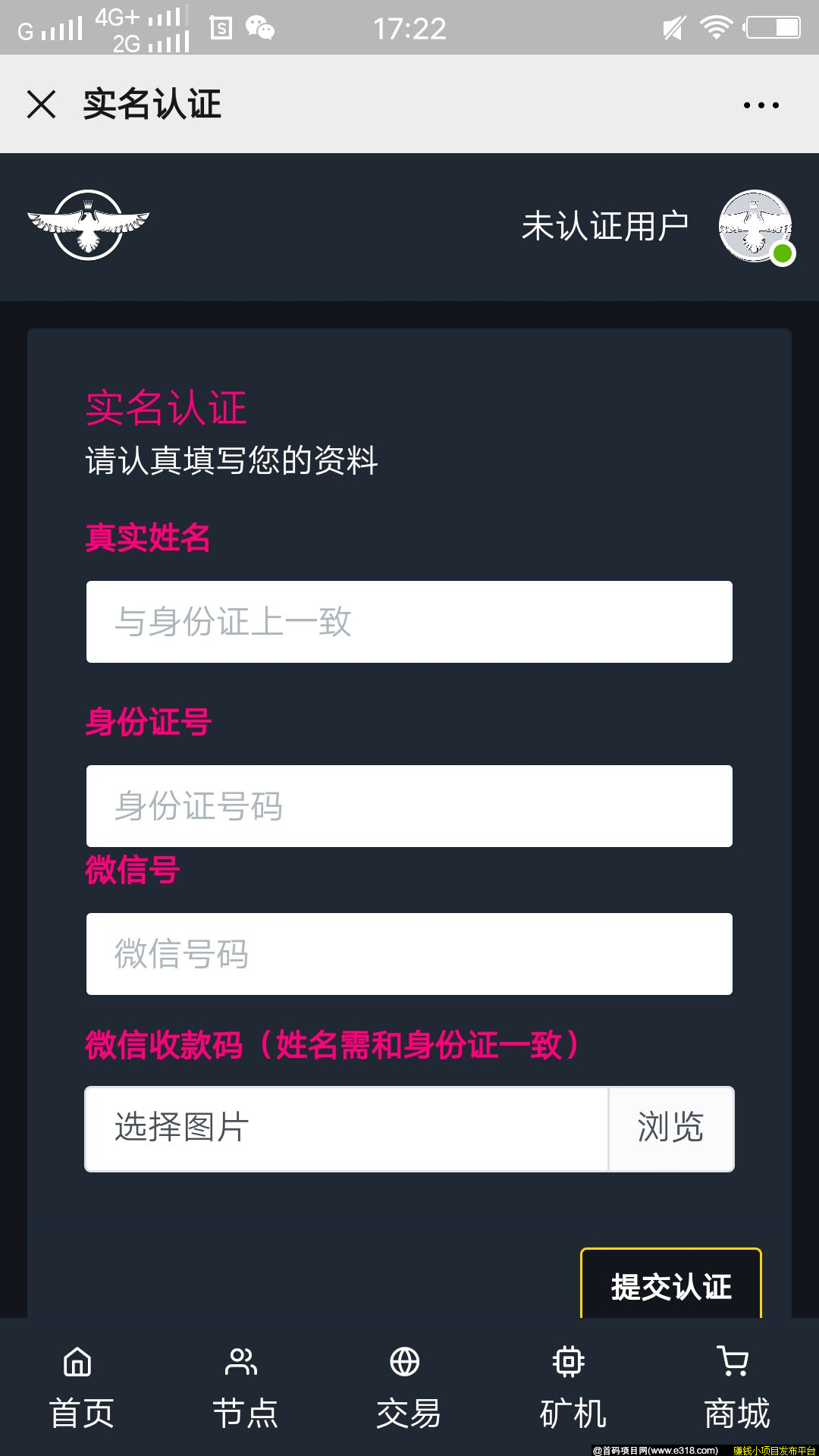Open the three-dot more options menu
The height and width of the screenshot is (1456, 819).
[761, 105]
